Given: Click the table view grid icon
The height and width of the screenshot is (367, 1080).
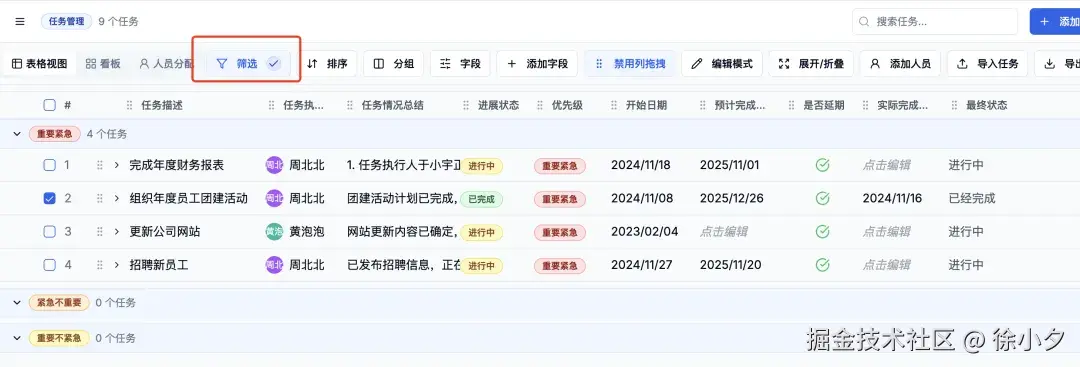Looking at the screenshot, I should point(17,63).
